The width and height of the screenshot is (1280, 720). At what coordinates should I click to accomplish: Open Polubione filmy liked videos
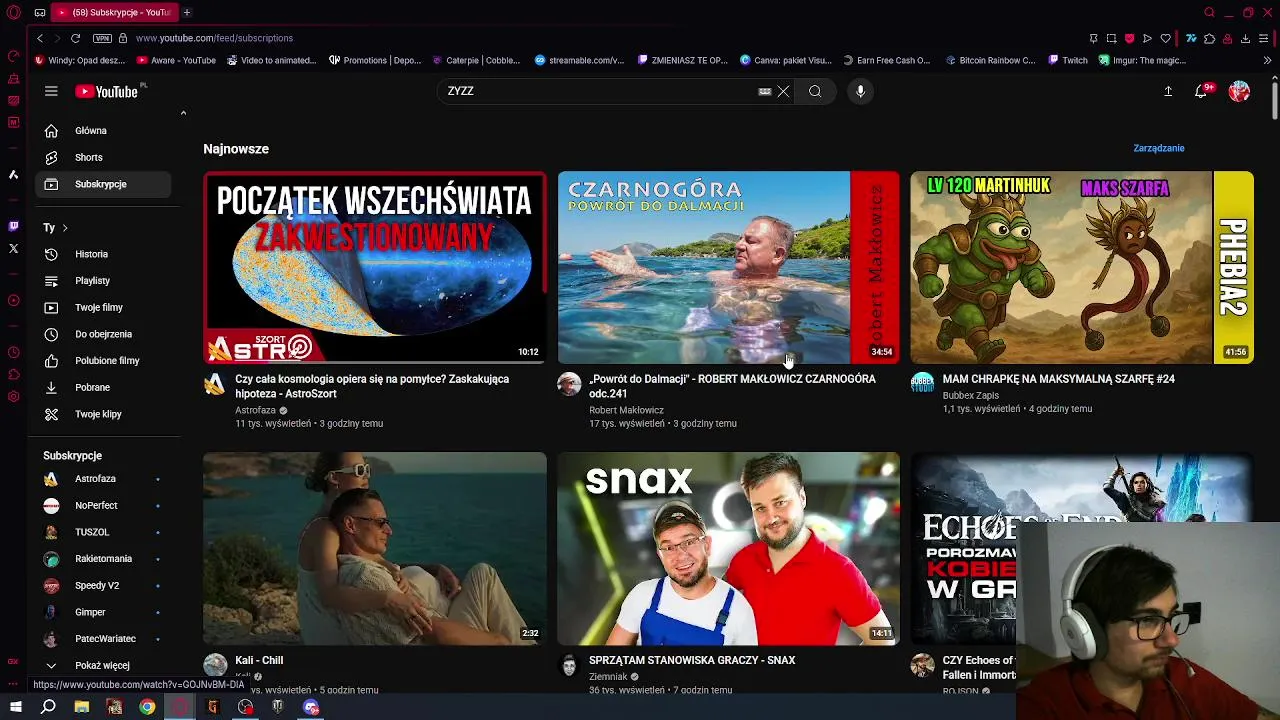[103, 360]
